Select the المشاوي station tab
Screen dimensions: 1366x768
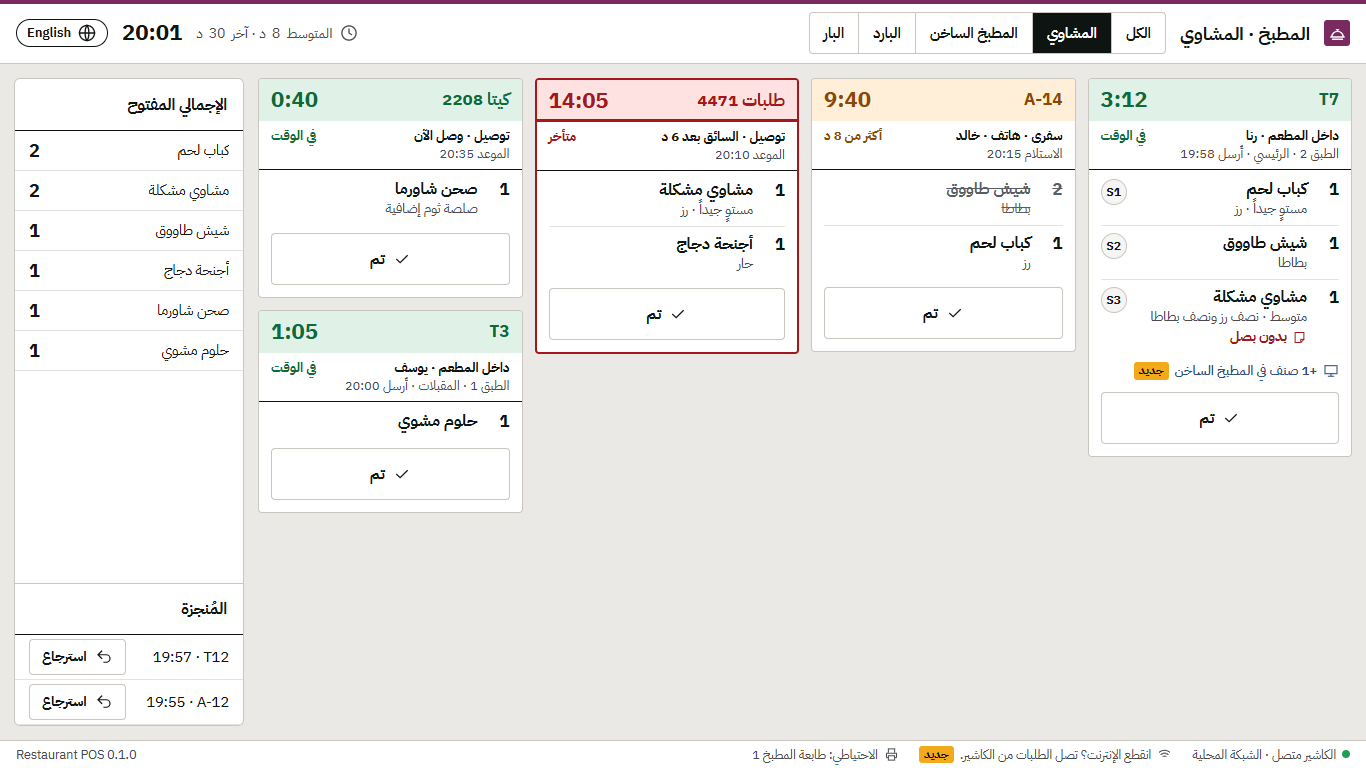(x=1072, y=33)
